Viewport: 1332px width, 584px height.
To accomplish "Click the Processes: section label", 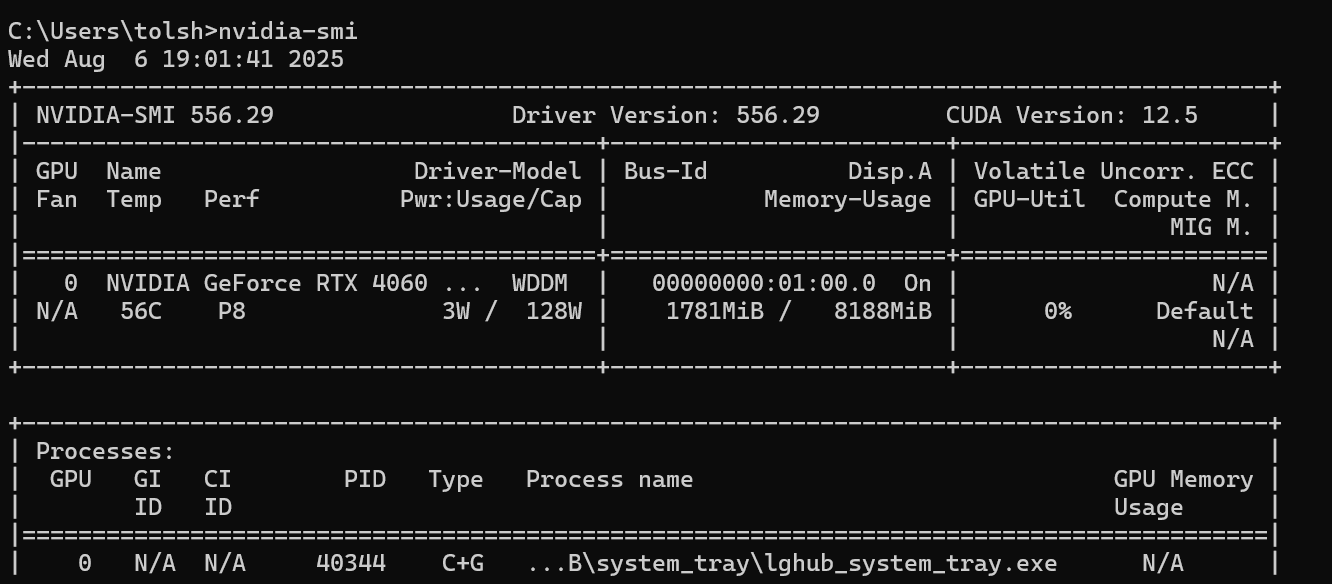I will point(106,451).
